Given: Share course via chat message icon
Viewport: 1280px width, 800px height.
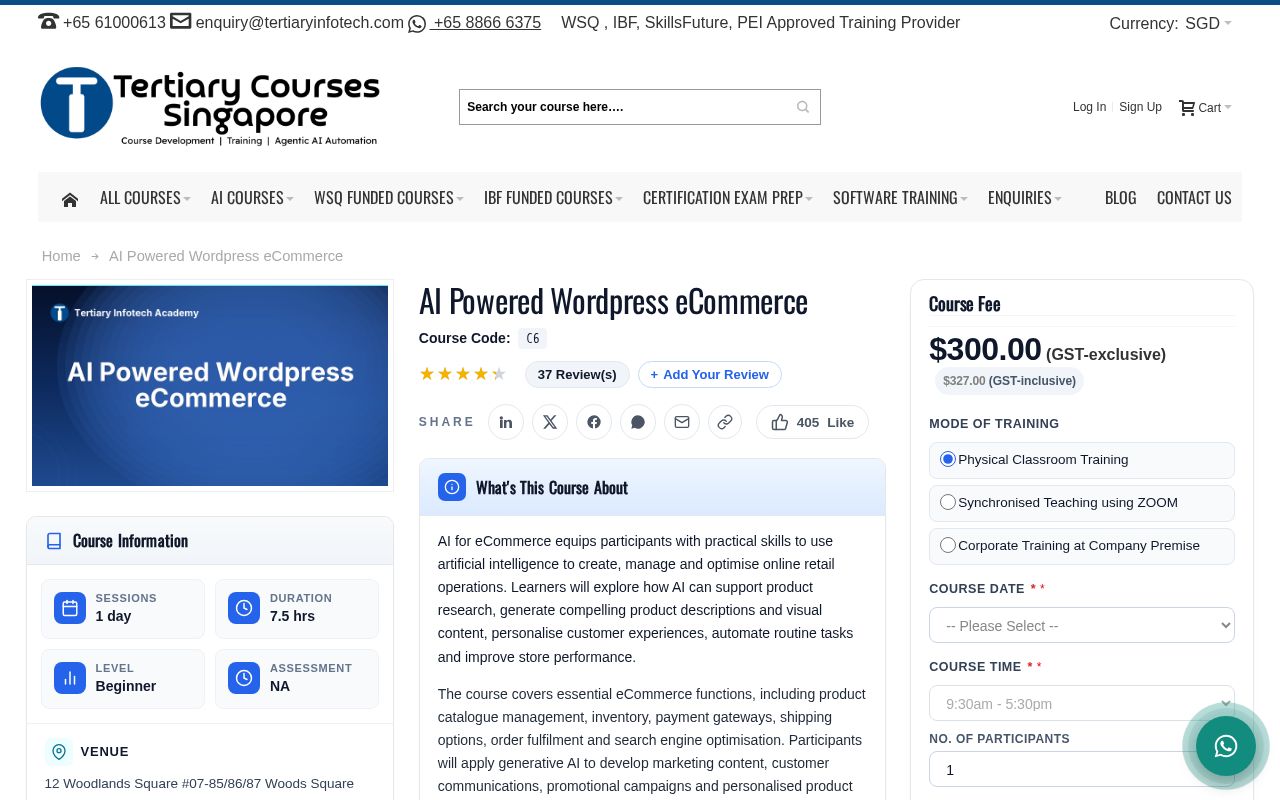Looking at the screenshot, I should coord(638,422).
